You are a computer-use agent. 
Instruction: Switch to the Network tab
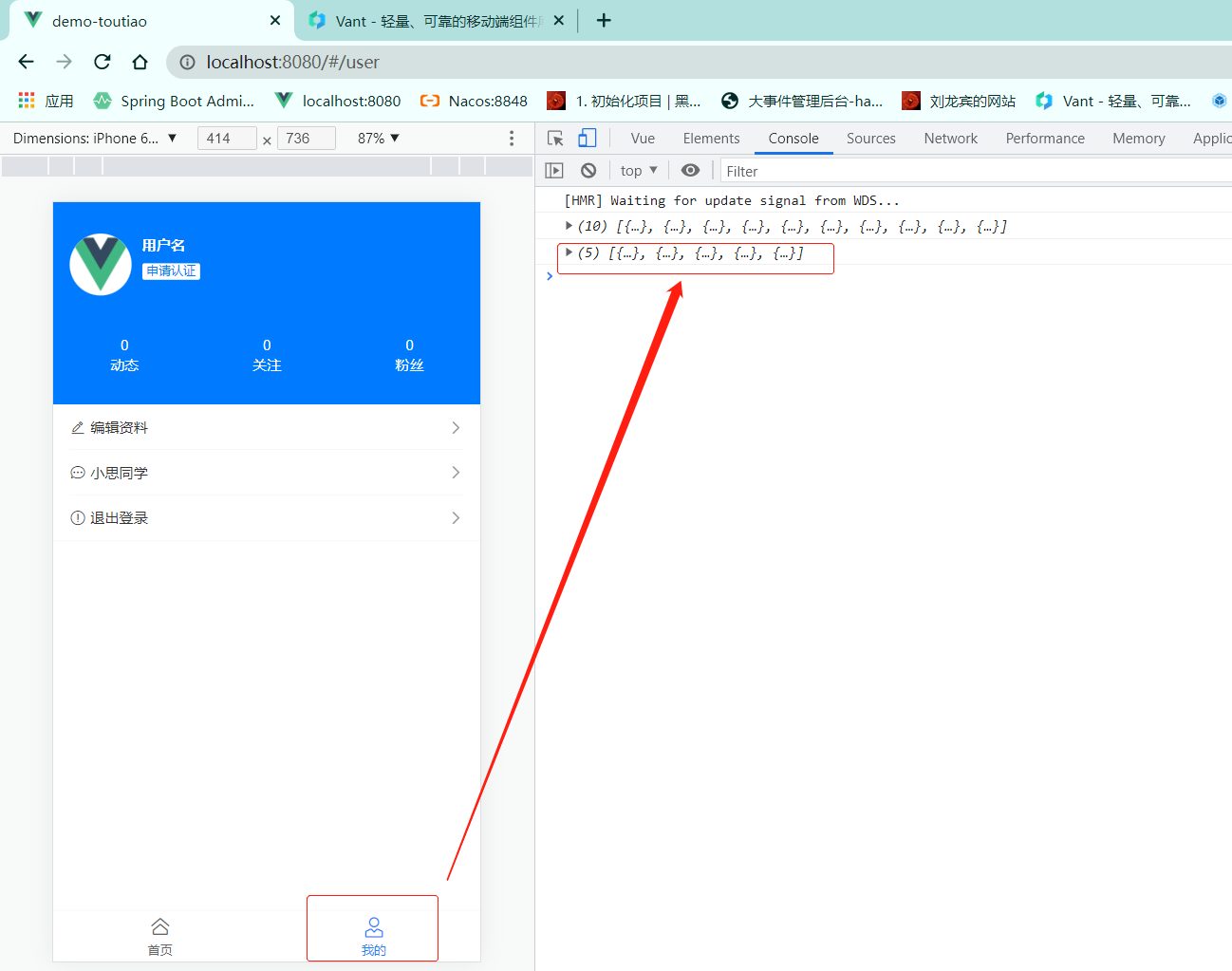pos(950,139)
